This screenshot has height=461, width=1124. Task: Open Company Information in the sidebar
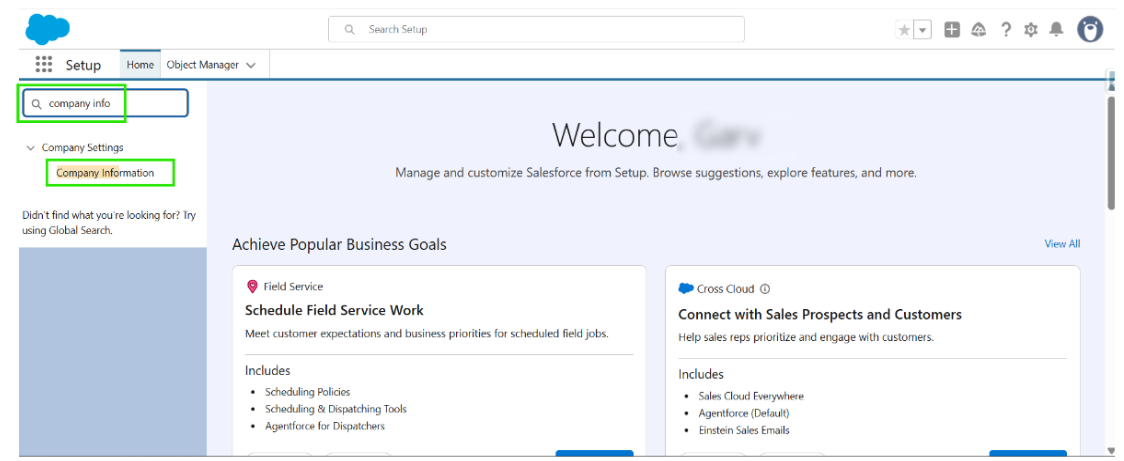105,173
